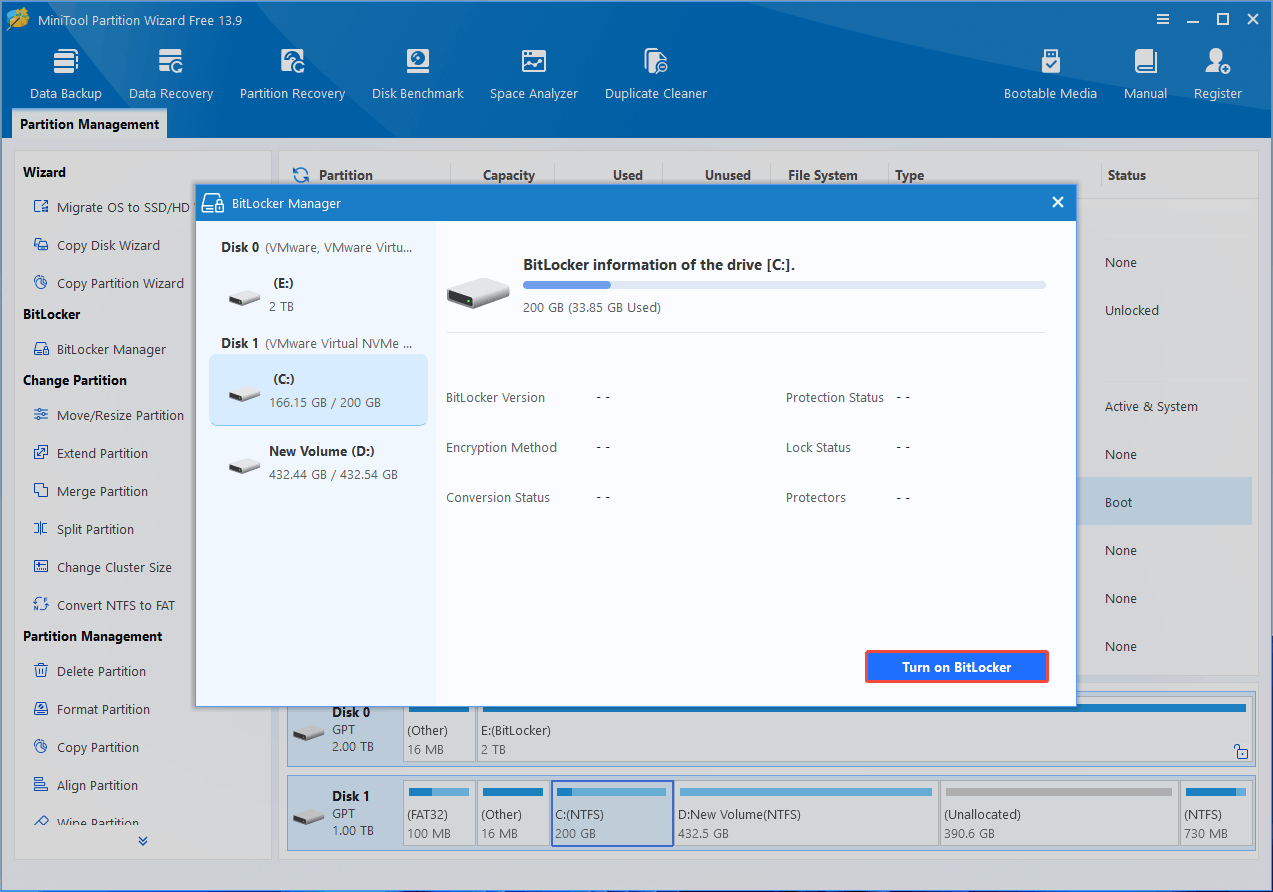Screen dimensions: 1273x892
Task: Select the Disk 0 (Other) 16 MB block
Action: pos(439,729)
